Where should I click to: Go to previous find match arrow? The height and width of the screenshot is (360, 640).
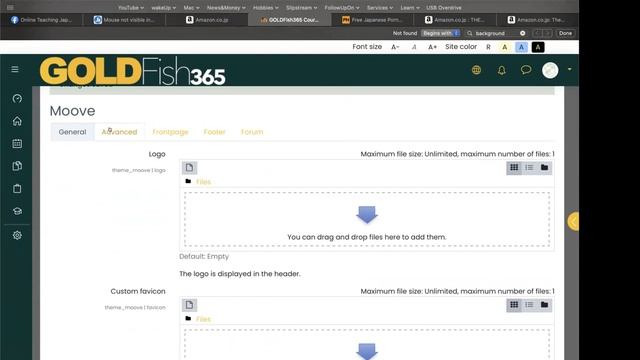coord(537,33)
